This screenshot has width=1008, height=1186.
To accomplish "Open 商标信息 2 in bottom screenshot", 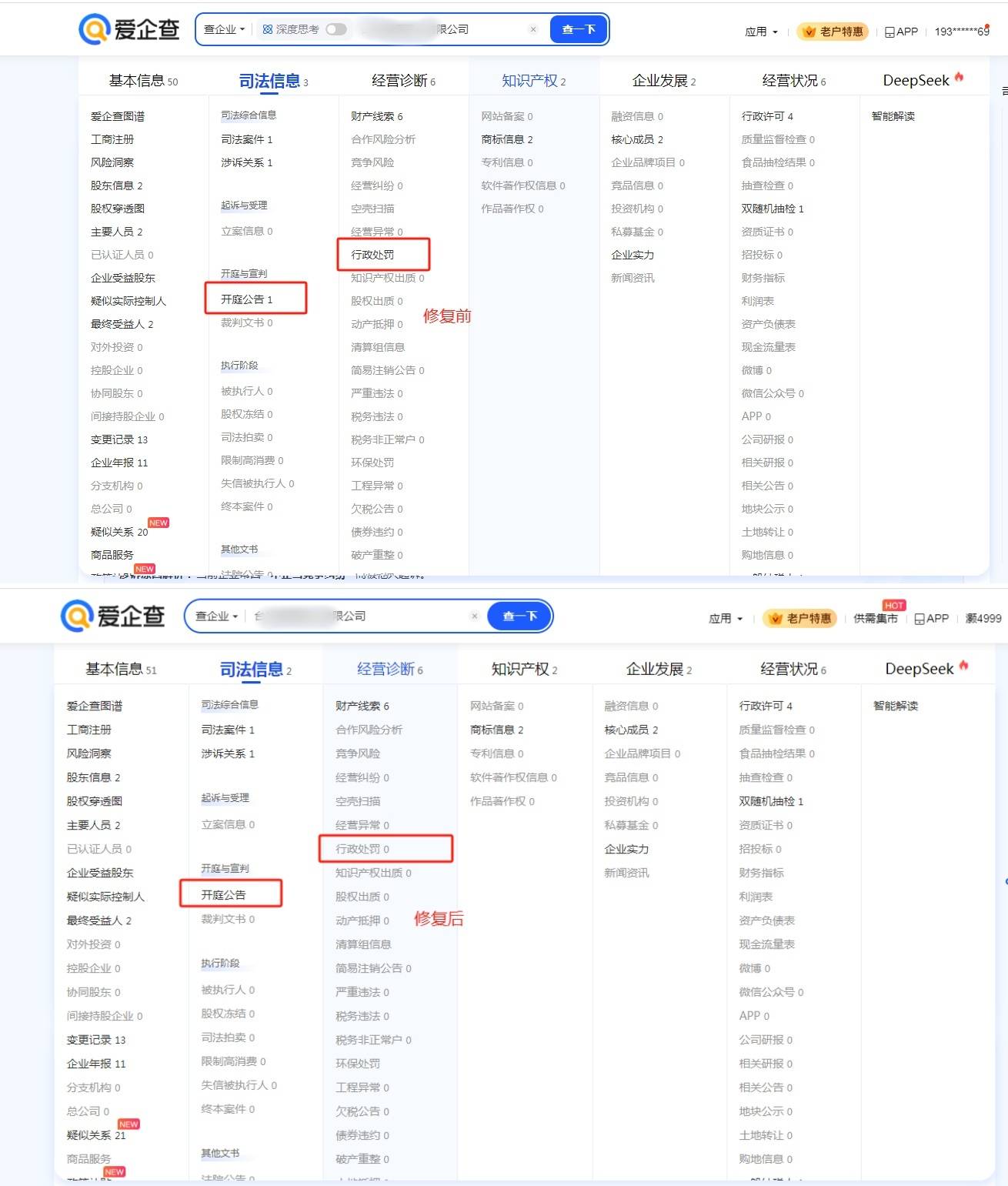I will (497, 730).
